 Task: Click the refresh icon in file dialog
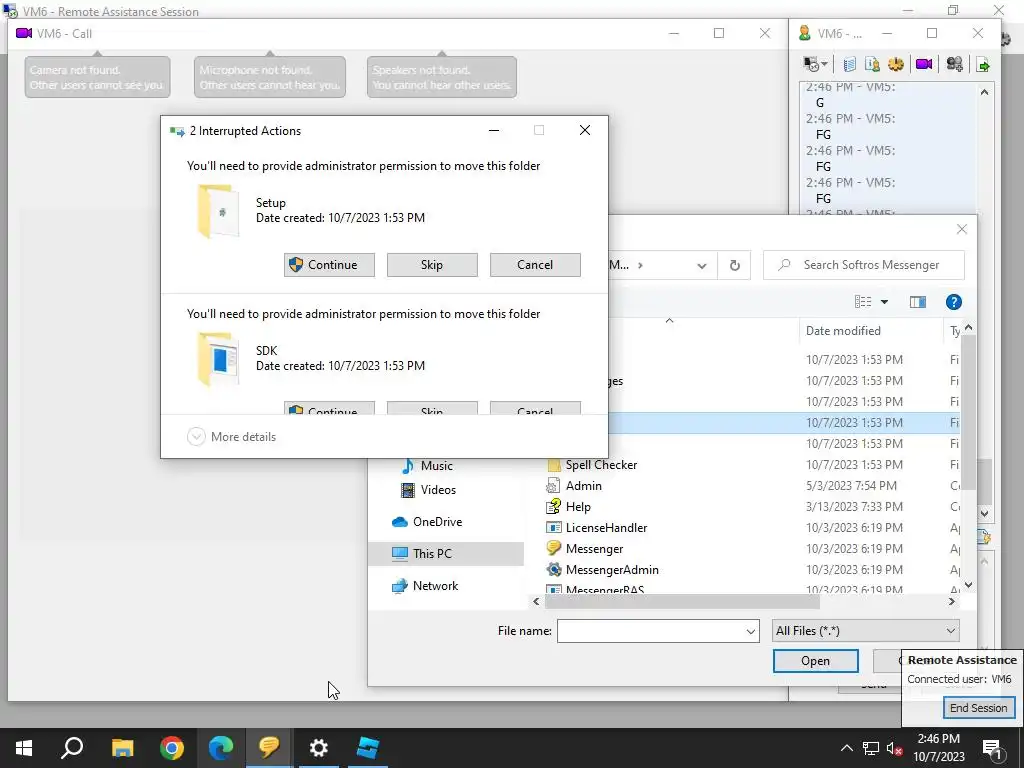[x=735, y=265]
